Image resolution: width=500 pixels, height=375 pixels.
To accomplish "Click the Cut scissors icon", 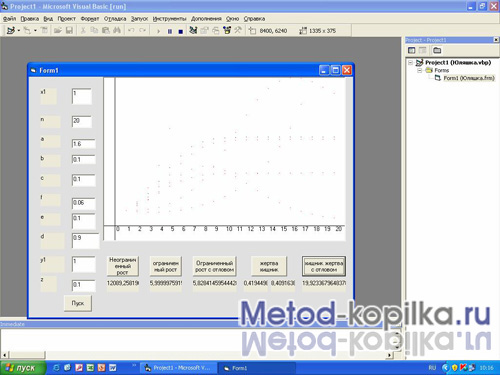I will 83,31.
